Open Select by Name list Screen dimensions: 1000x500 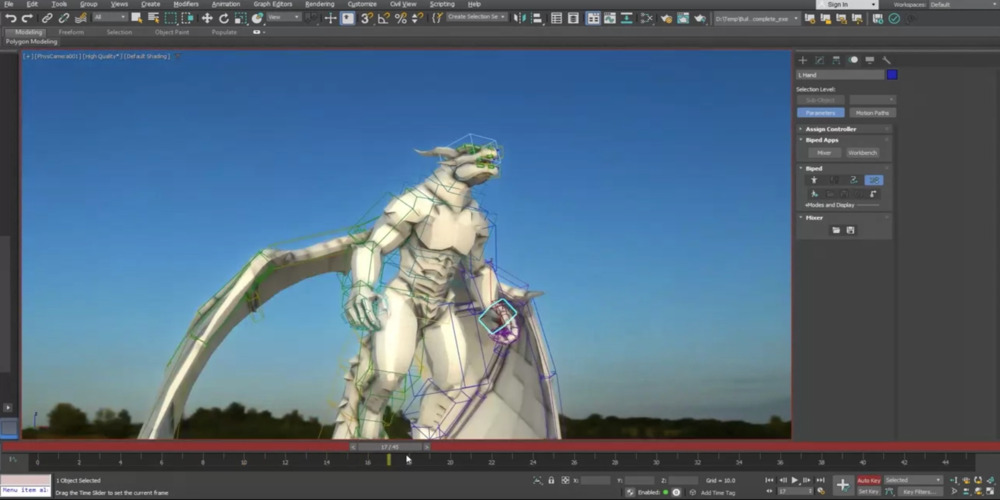pos(153,18)
